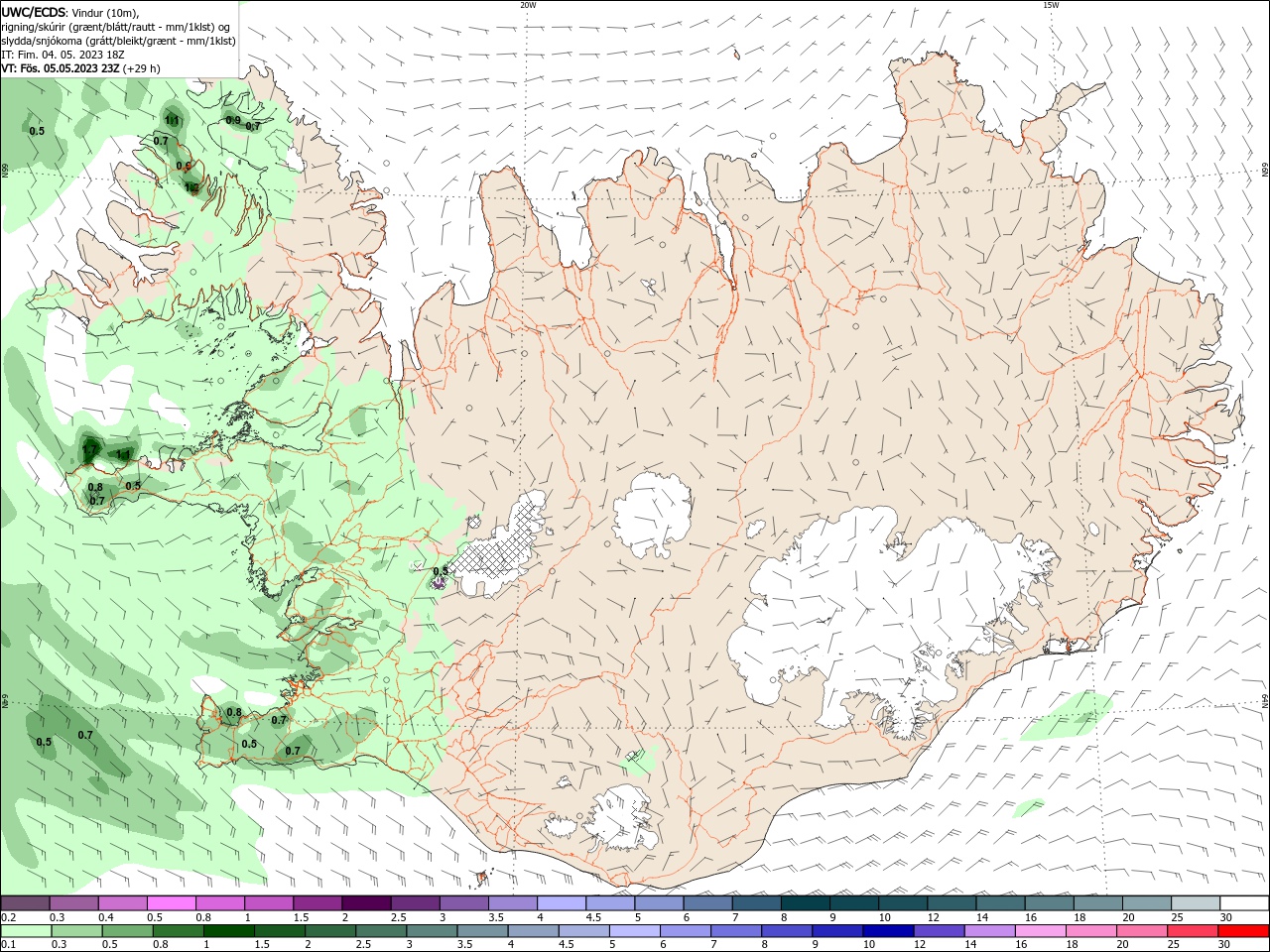The image size is (1270, 952).
Task: Click the 15W longitude label
Action: click(x=1051, y=5)
